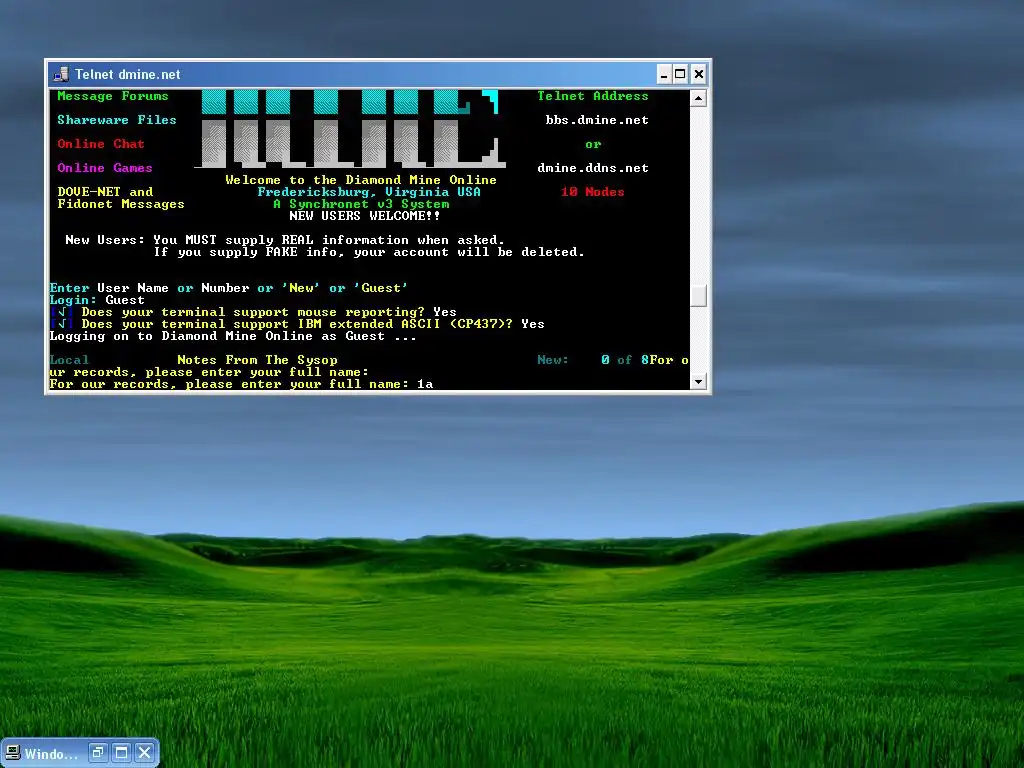
Task: Minimize the Telnet dmine.net window
Action: click(x=664, y=74)
